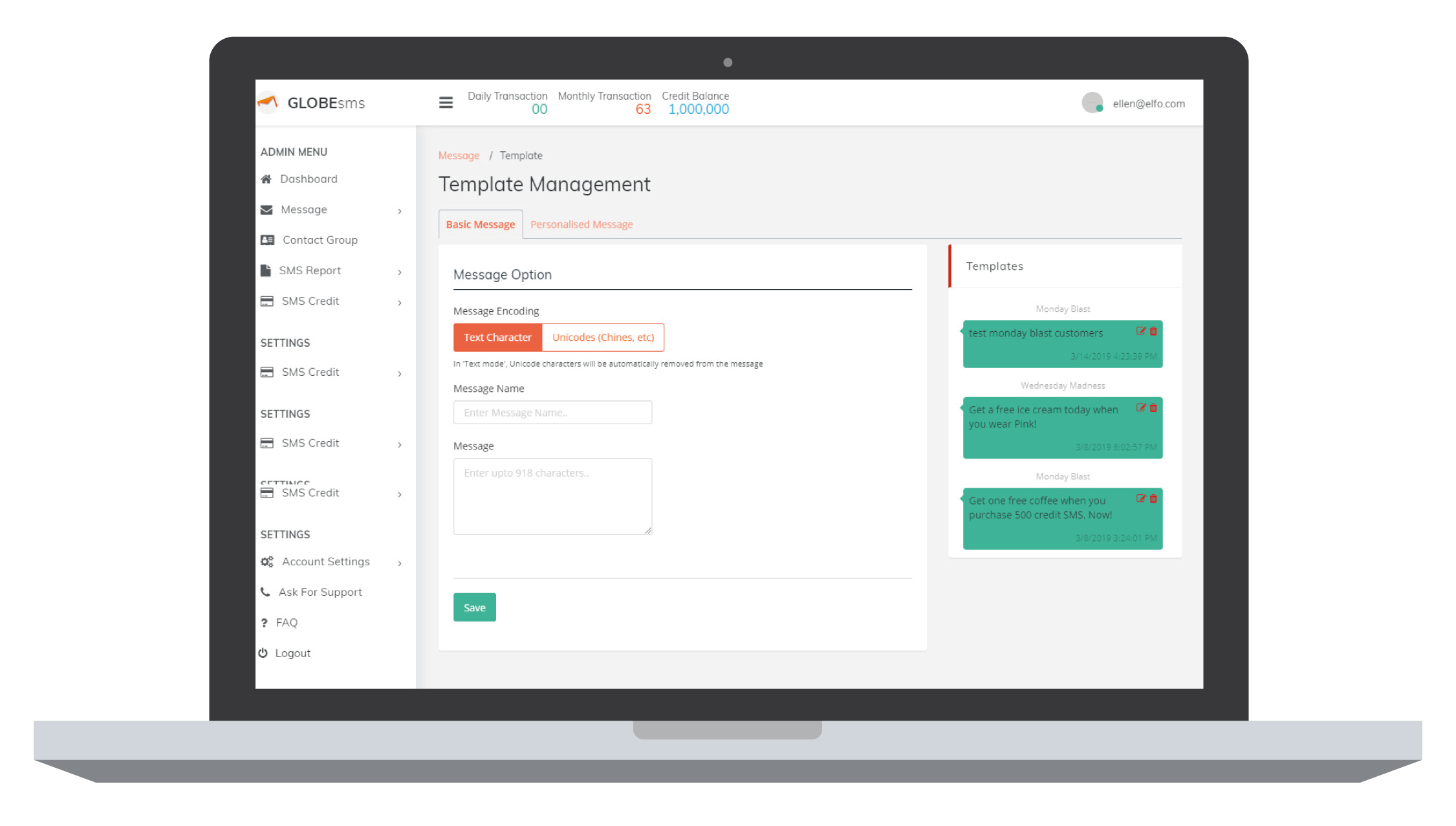The height and width of the screenshot is (826, 1456).
Task: Switch to Unicodes (Chines, etc) encoding
Action: click(603, 338)
